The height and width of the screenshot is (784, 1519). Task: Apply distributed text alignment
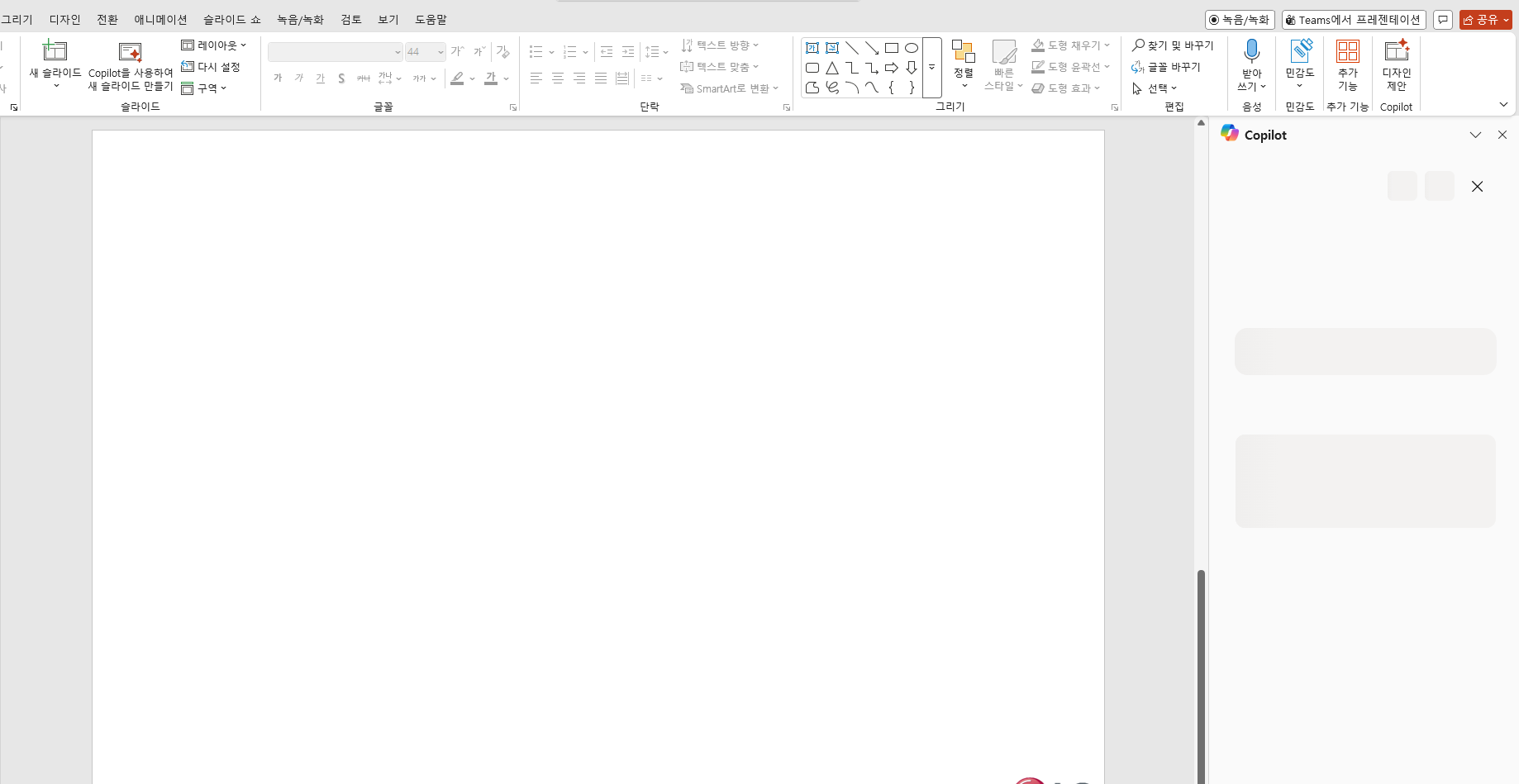[622, 78]
